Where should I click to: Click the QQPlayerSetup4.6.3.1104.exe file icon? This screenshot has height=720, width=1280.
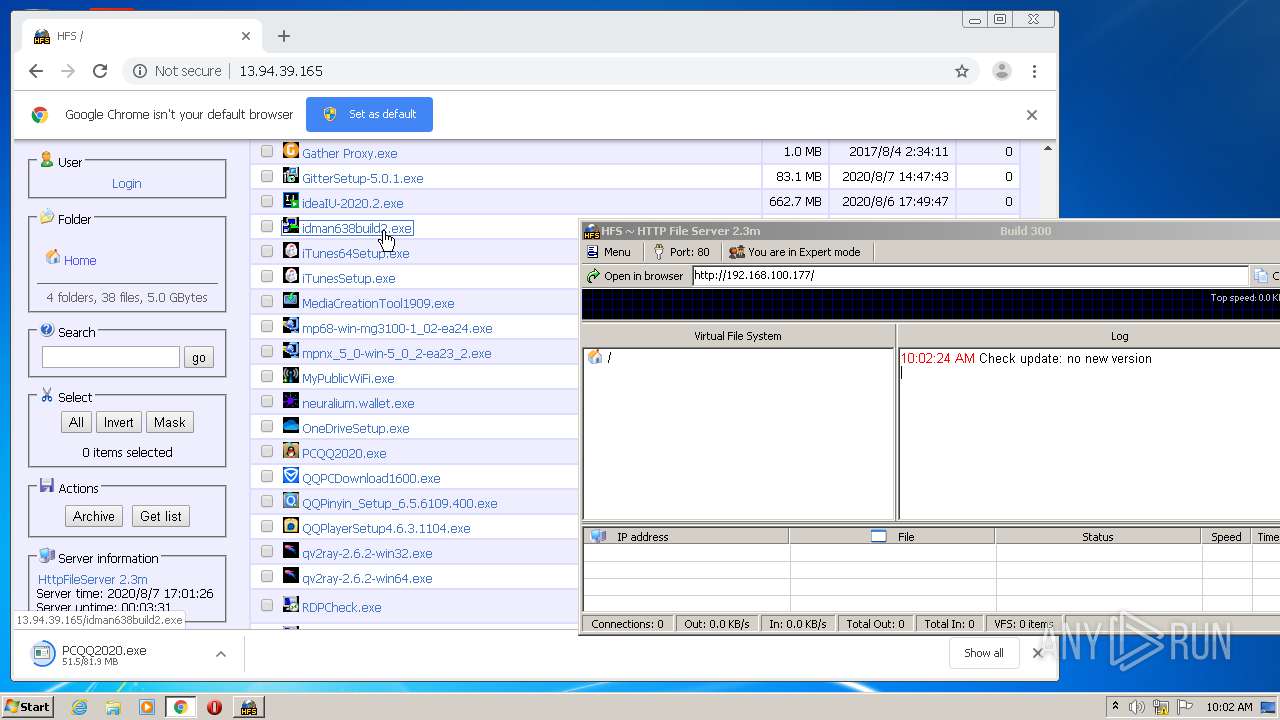[291, 526]
